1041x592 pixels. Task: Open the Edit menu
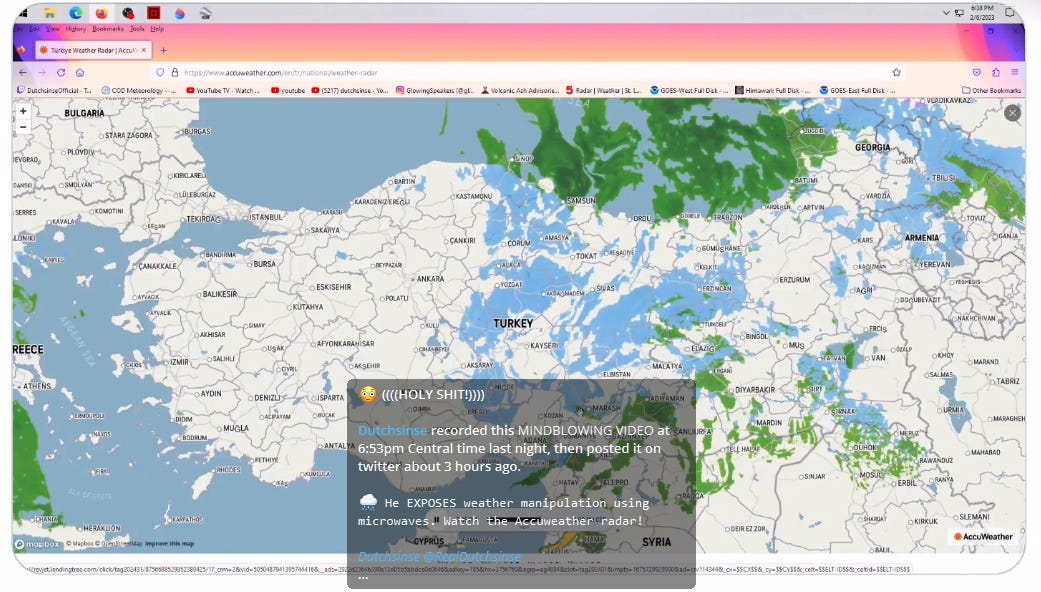[x=35, y=29]
